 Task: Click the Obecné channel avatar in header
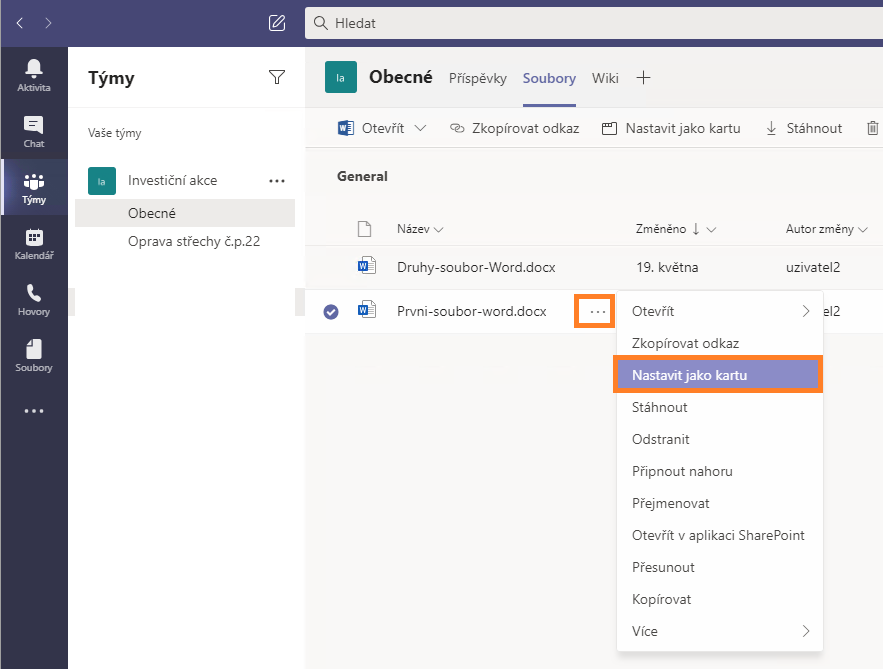(341, 77)
